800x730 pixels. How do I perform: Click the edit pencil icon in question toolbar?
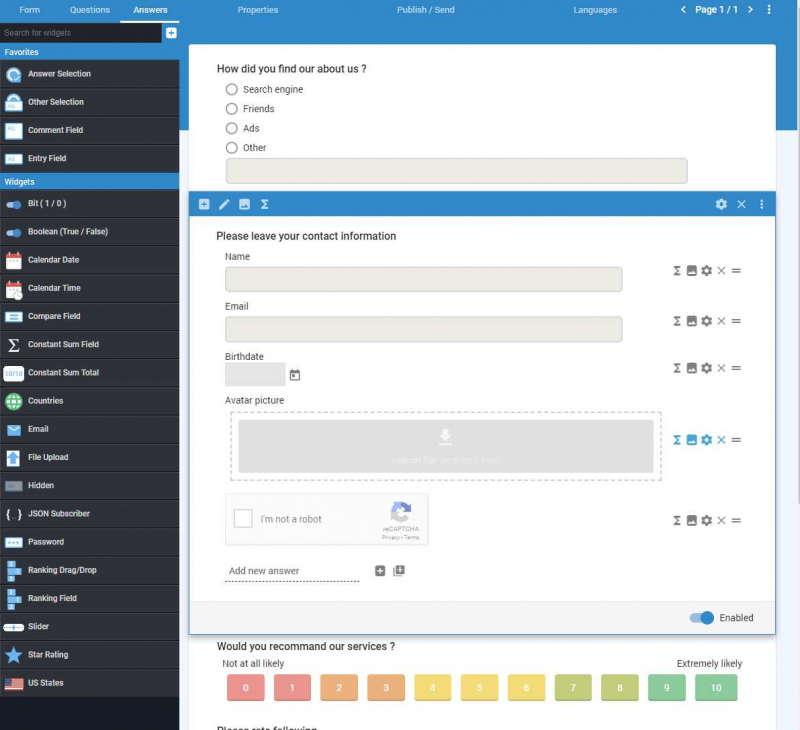click(x=224, y=204)
